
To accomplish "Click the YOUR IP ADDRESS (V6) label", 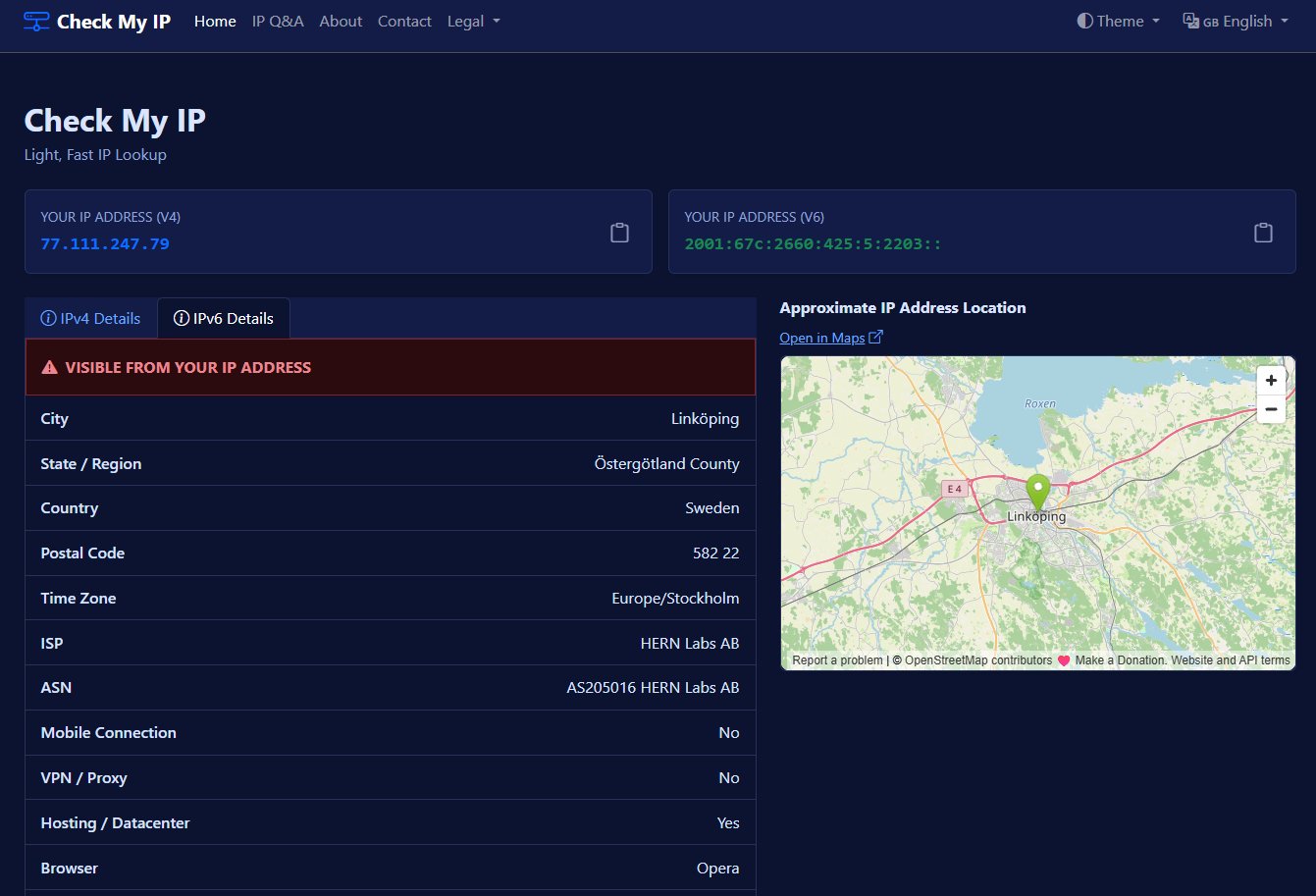I will (754, 217).
